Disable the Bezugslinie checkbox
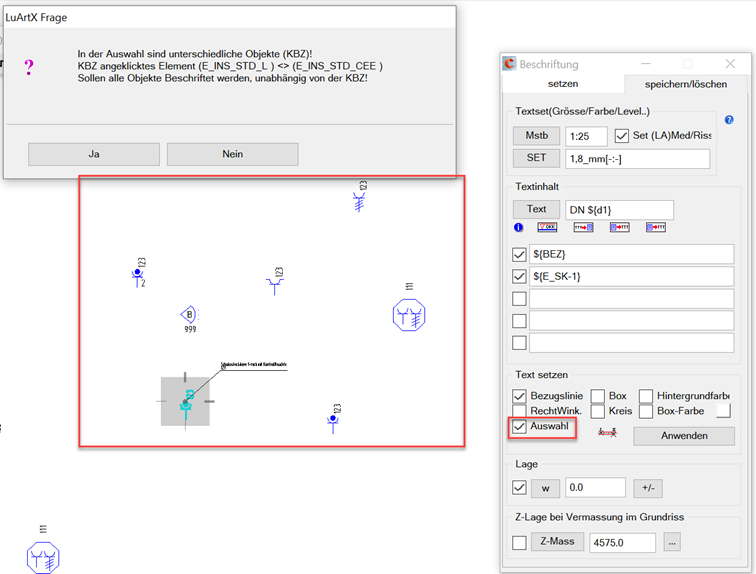Screen dimensions: 756x574 519,396
